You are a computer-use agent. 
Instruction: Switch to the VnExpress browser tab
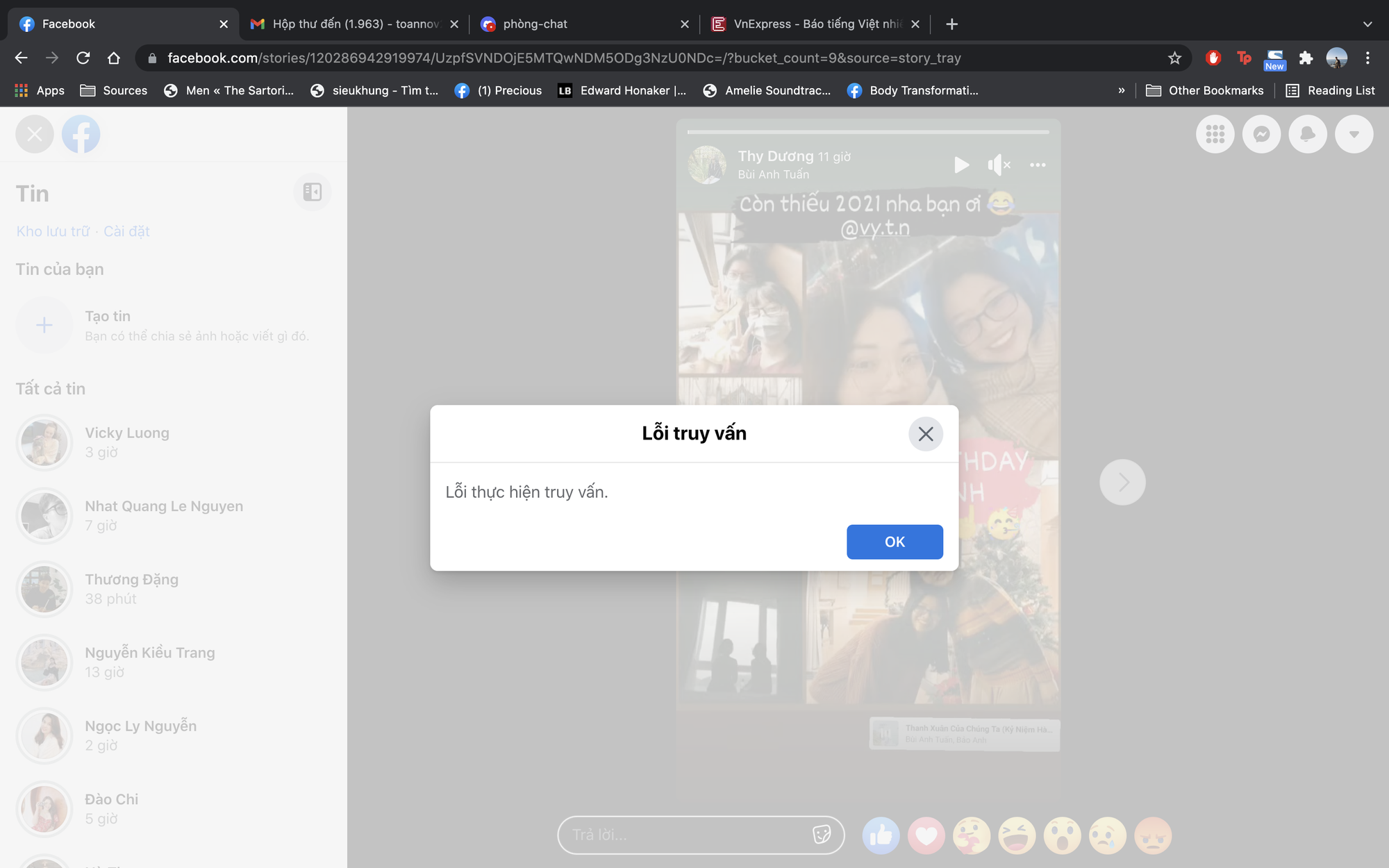pos(816,24)
